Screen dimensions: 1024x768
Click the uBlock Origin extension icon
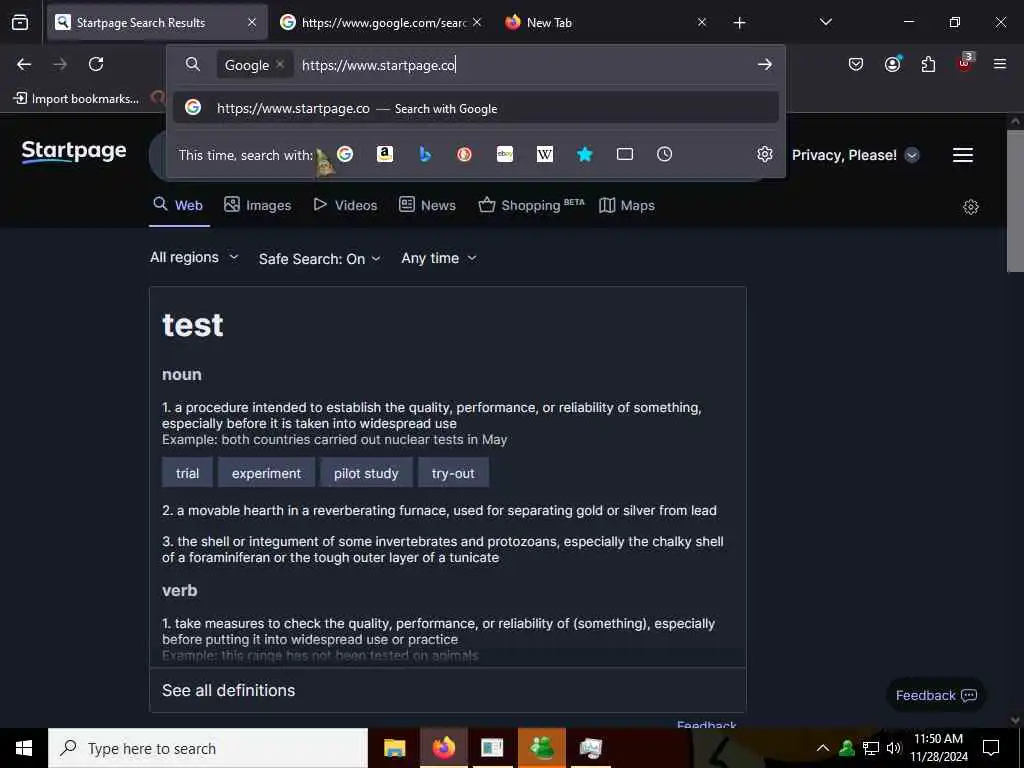click(965, 63)
